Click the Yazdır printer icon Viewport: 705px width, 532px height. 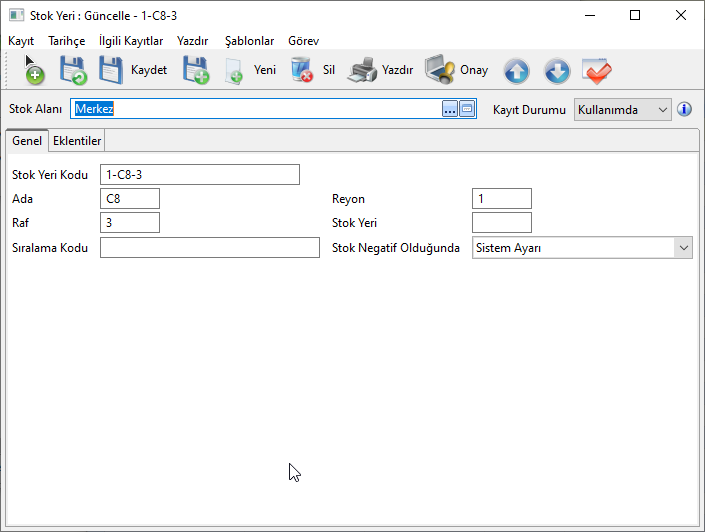point(362,70)
